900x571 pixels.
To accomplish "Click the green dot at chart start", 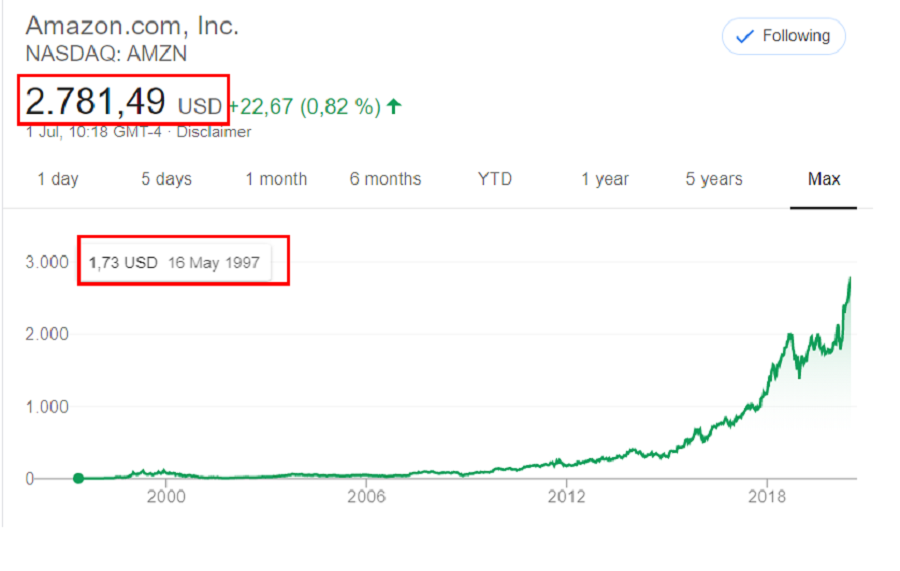I will pos(79,478).
